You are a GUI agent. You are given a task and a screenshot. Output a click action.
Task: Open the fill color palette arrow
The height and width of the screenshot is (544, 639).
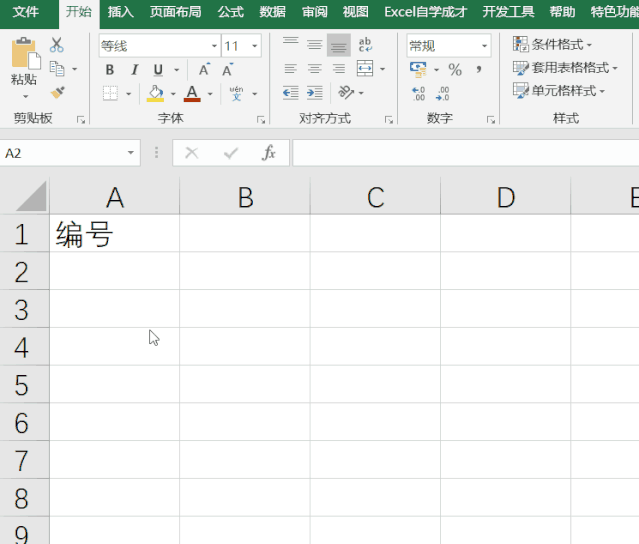click(173, 94)
